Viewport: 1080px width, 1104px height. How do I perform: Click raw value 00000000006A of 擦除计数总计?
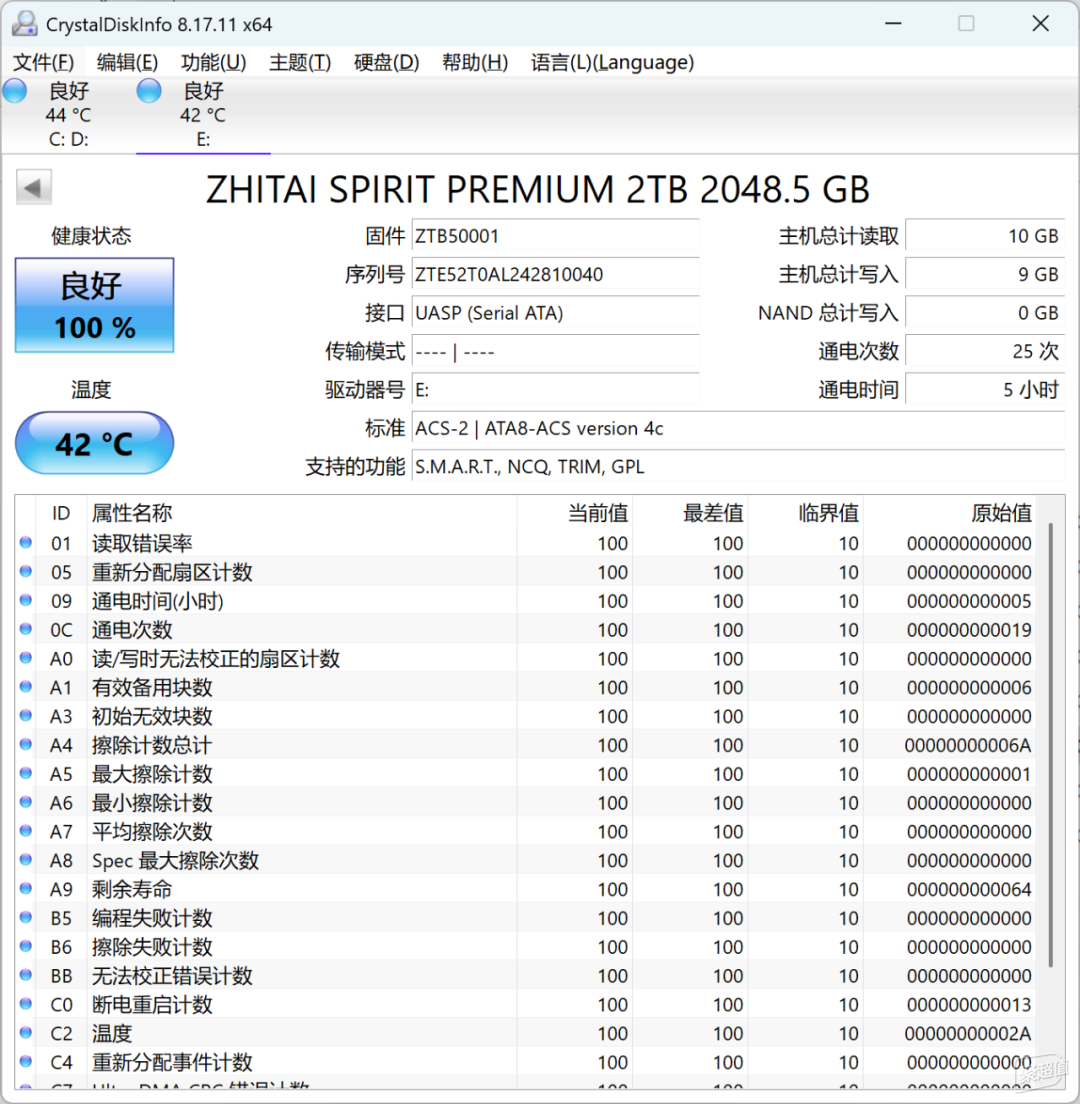click(x=968, y=746)
